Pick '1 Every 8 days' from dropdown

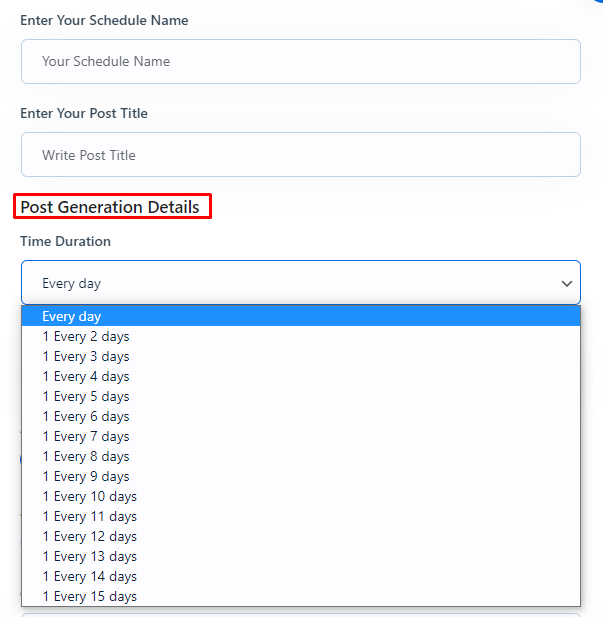301,456
